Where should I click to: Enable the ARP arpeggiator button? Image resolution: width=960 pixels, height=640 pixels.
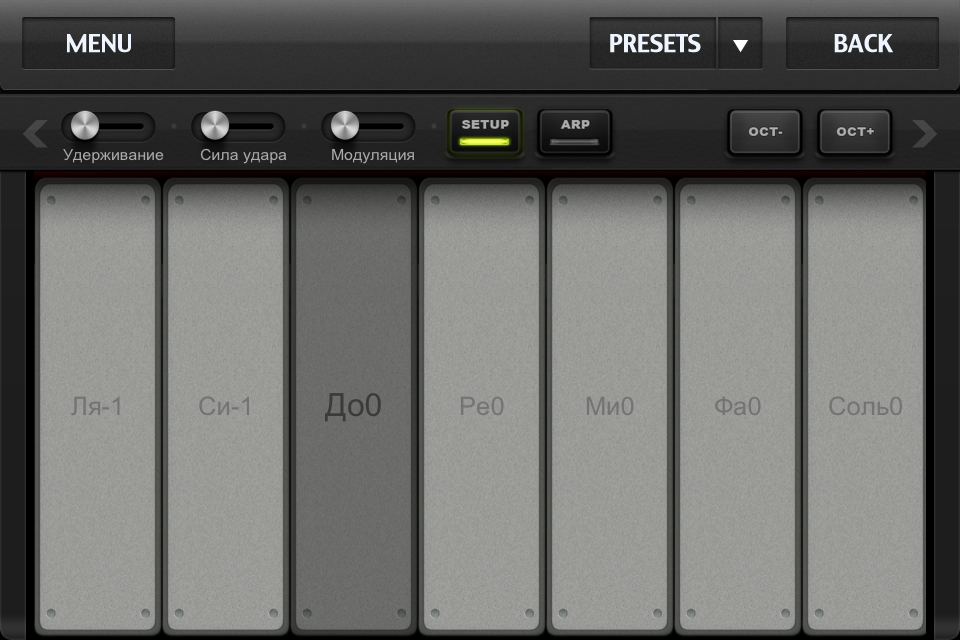(x=575, y=132)
